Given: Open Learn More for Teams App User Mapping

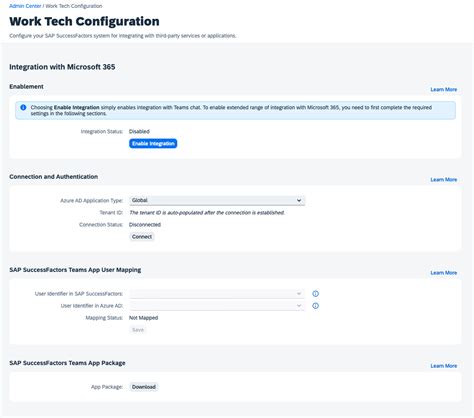Looking at the screenshot, I should click(x=443, y=273).
